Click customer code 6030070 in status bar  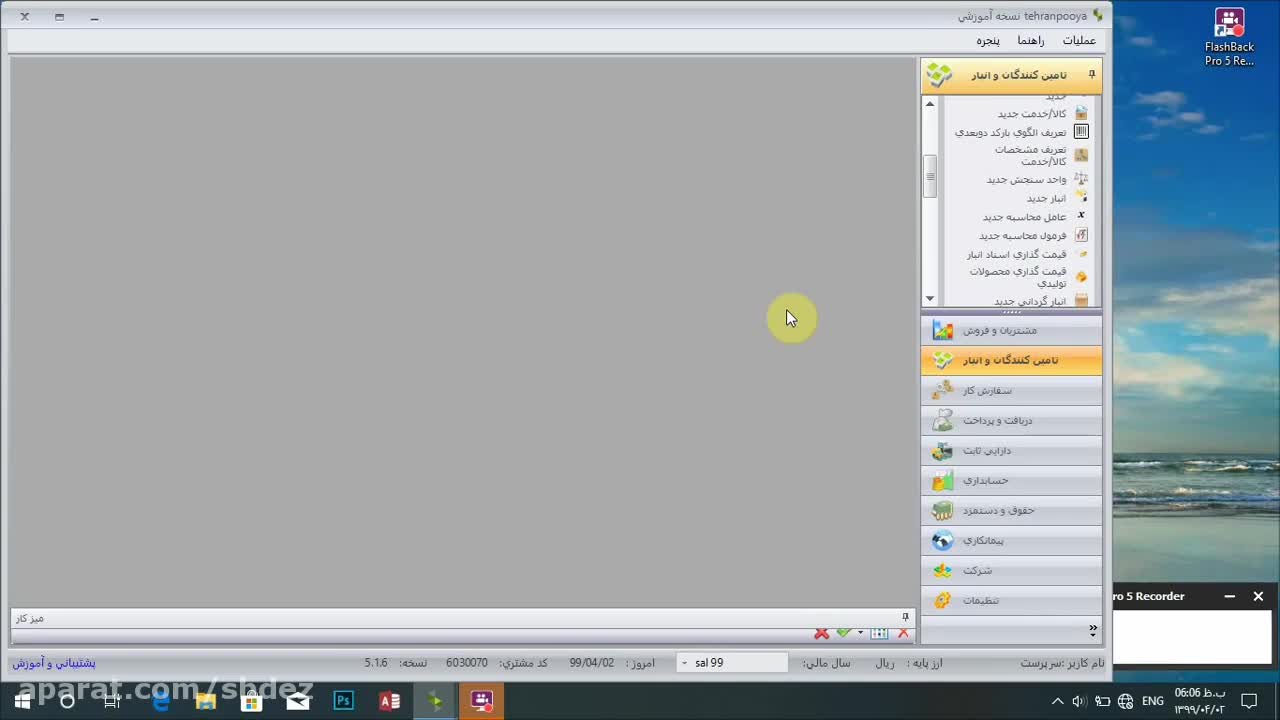[467, 663]
